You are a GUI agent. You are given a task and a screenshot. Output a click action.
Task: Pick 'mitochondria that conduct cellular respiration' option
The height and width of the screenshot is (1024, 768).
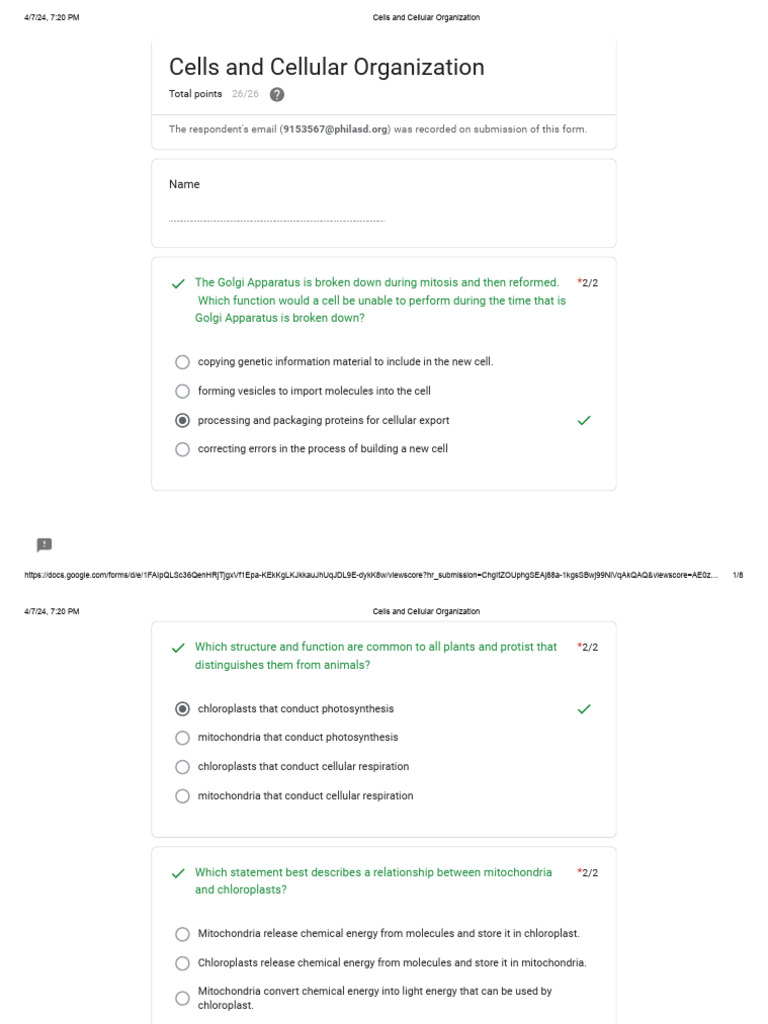182,796
